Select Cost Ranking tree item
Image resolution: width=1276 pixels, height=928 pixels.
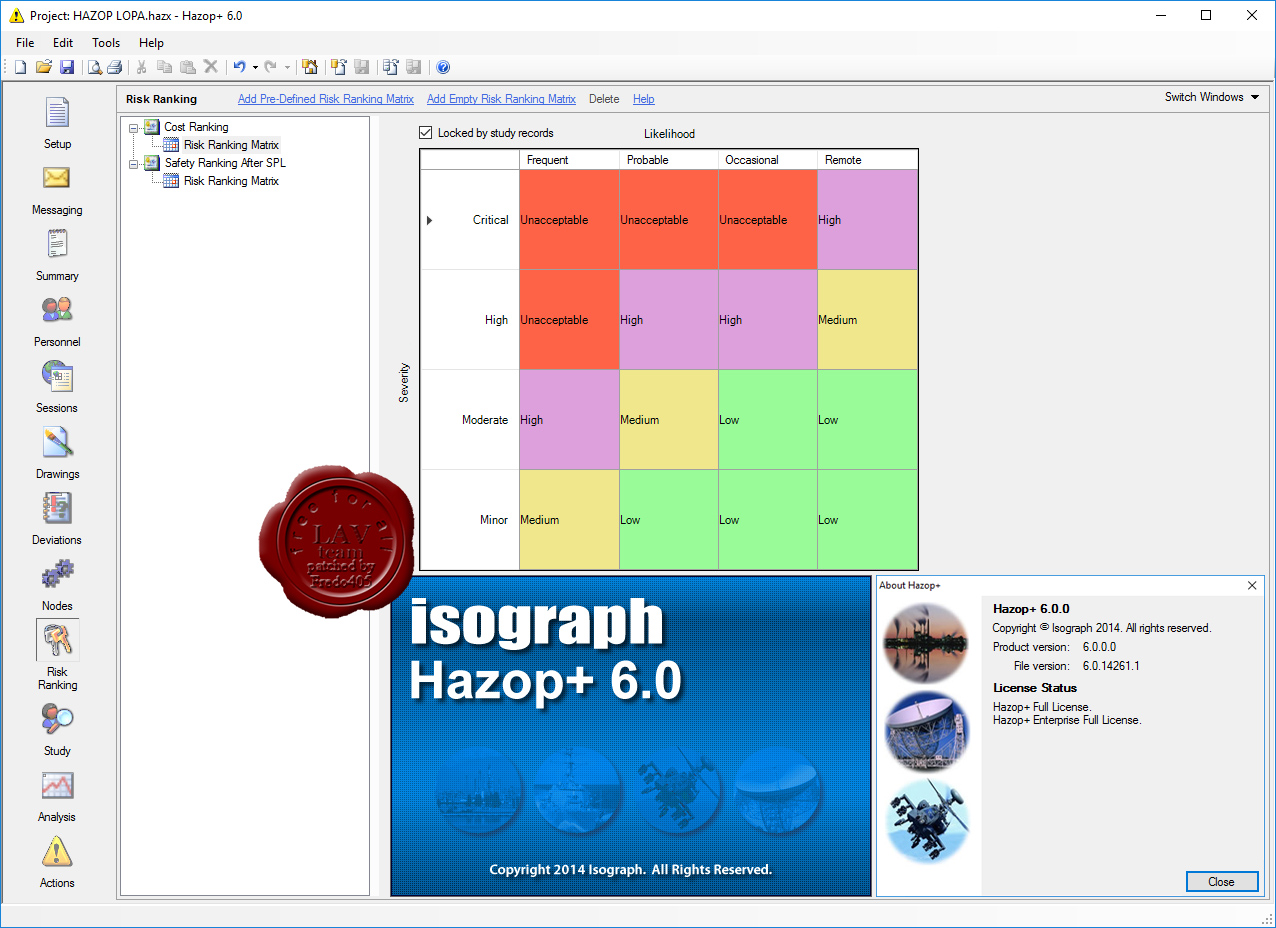196,127
